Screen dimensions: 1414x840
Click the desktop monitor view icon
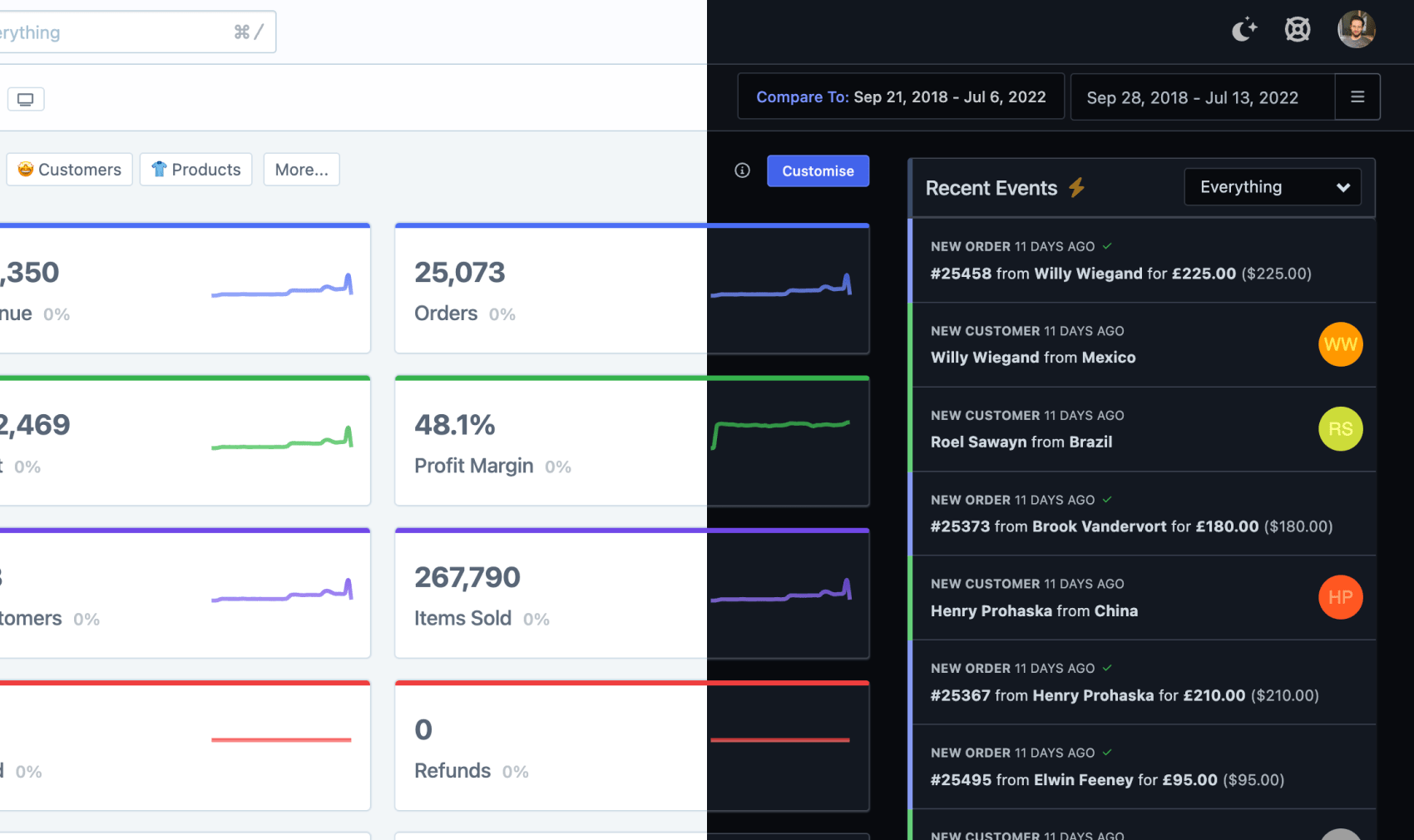click(x=26, y=100)
